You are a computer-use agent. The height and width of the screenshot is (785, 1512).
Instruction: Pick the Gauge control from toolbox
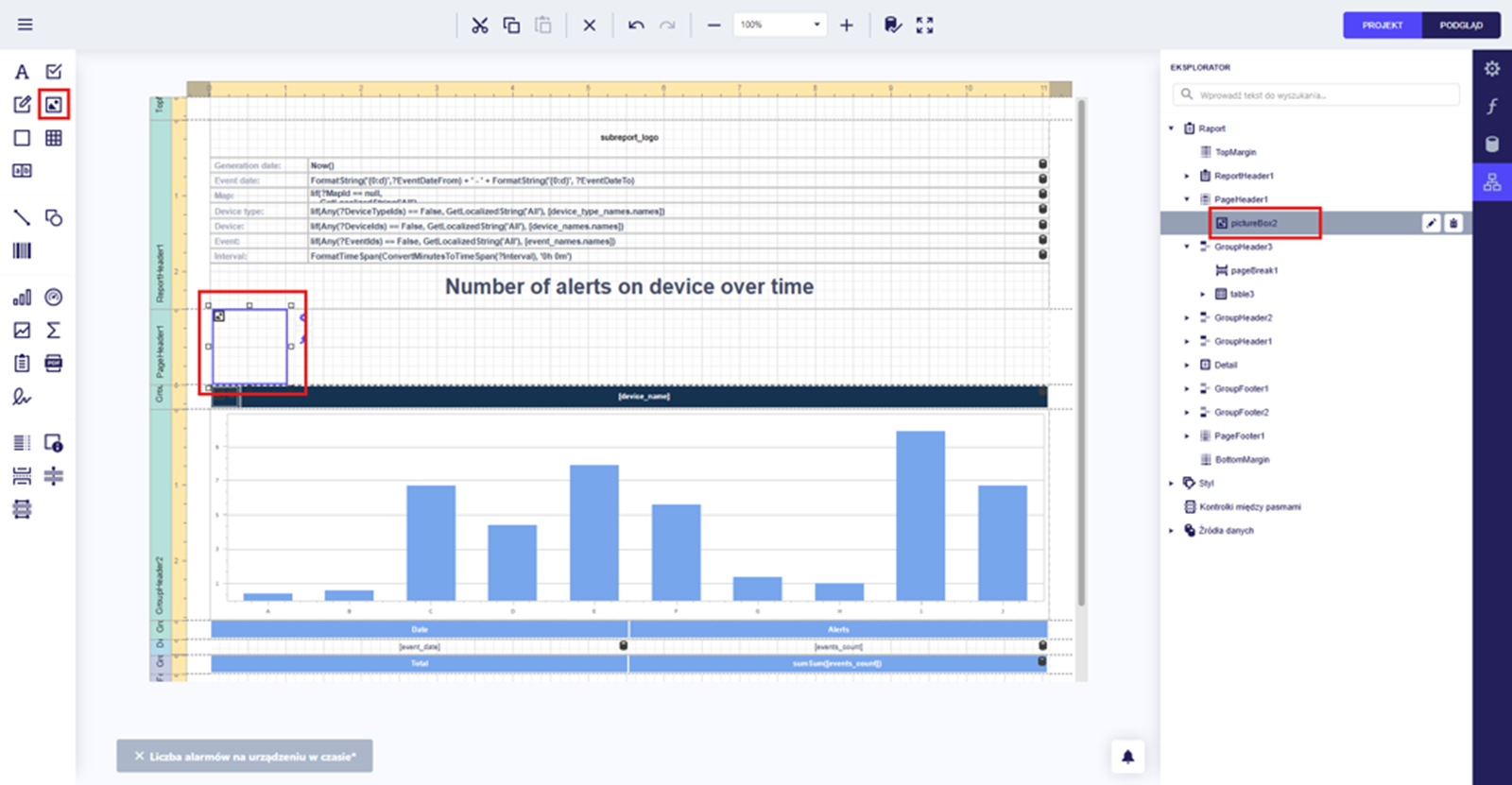click(54, 298)
